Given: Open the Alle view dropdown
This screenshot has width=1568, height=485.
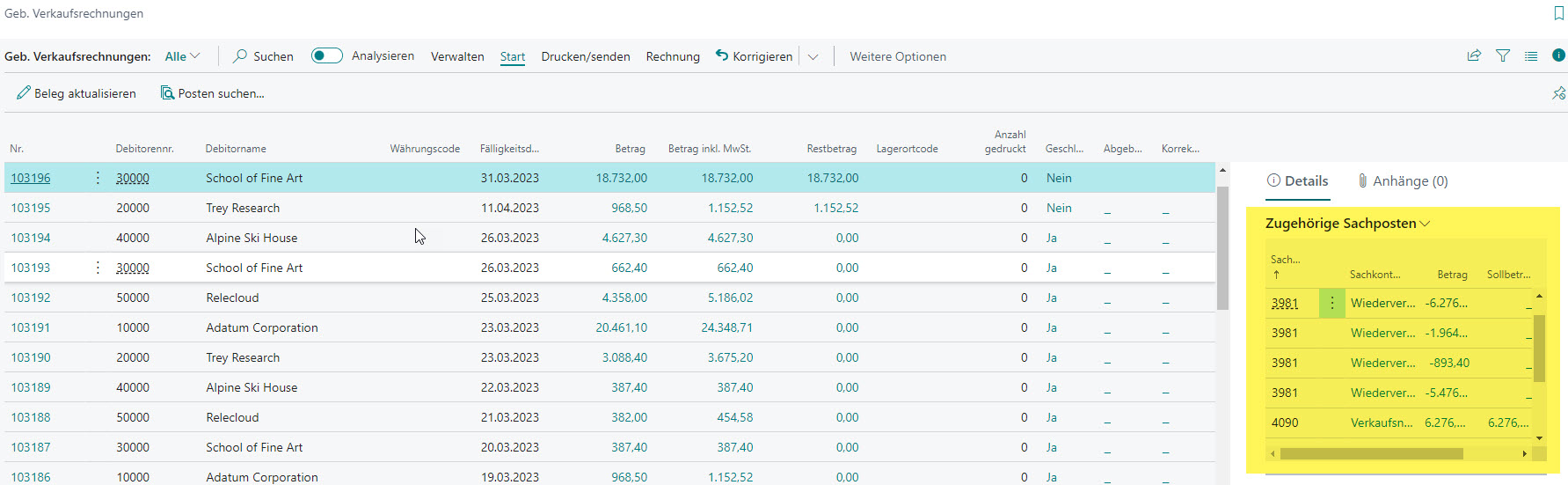Looking at the screenshot, I should coord(182,55).
